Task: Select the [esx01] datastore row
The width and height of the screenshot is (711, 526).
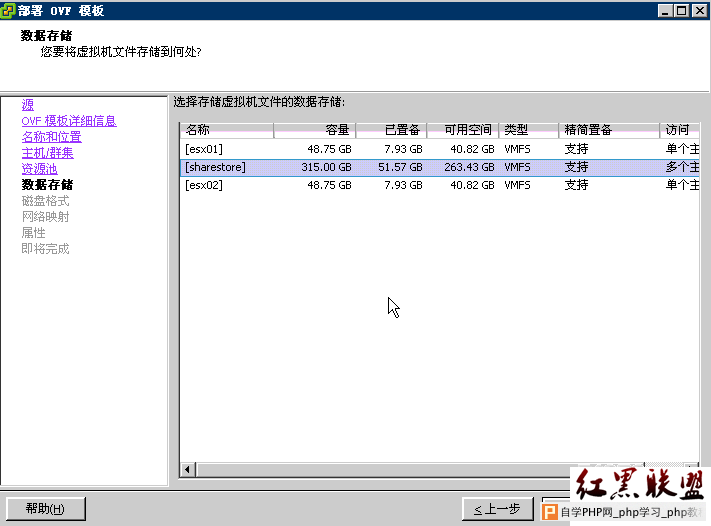Action: pyautogui.click(x=439, y=149)
